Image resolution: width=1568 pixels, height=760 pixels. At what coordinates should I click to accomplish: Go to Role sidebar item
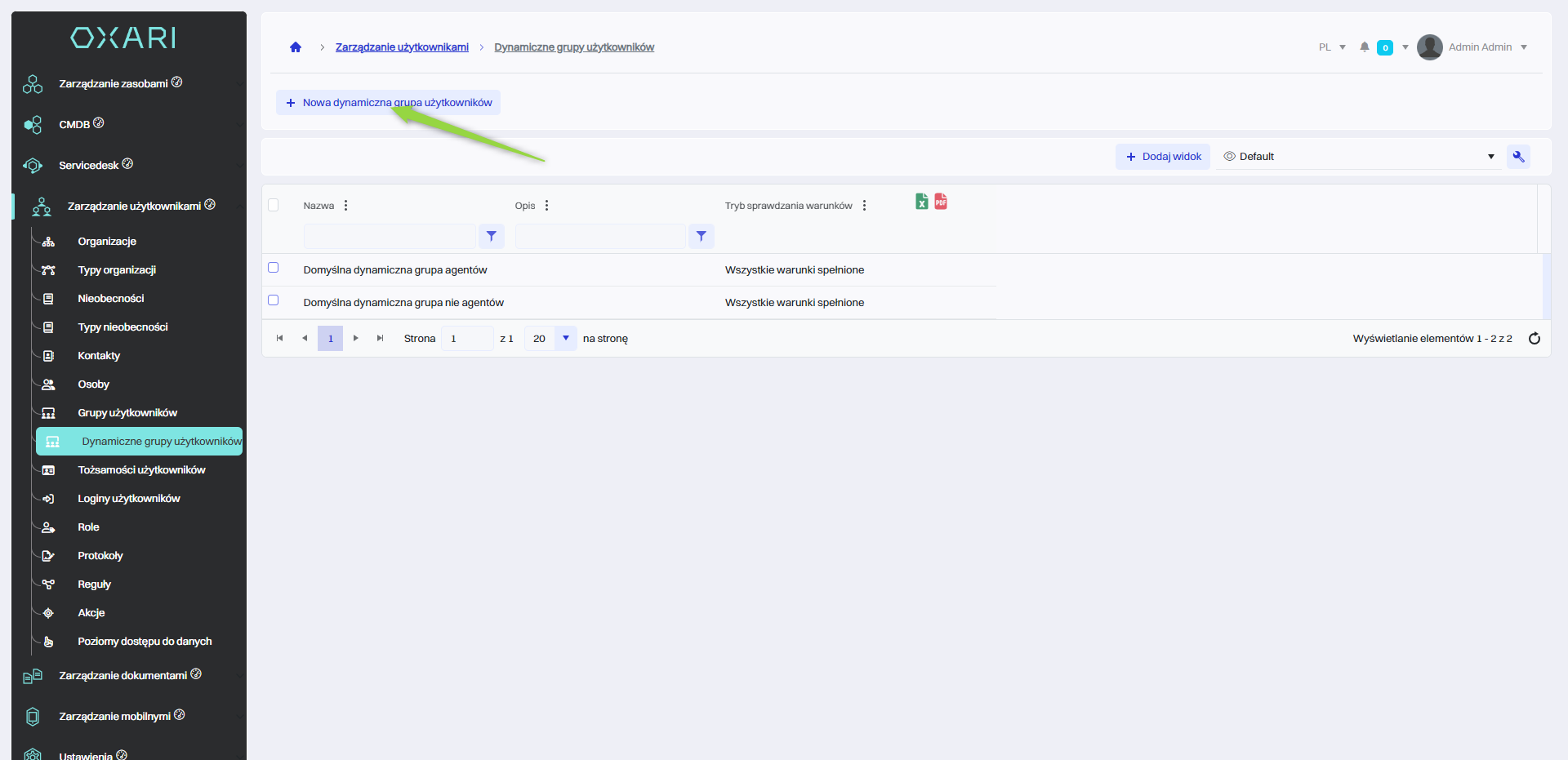point(88,527)
